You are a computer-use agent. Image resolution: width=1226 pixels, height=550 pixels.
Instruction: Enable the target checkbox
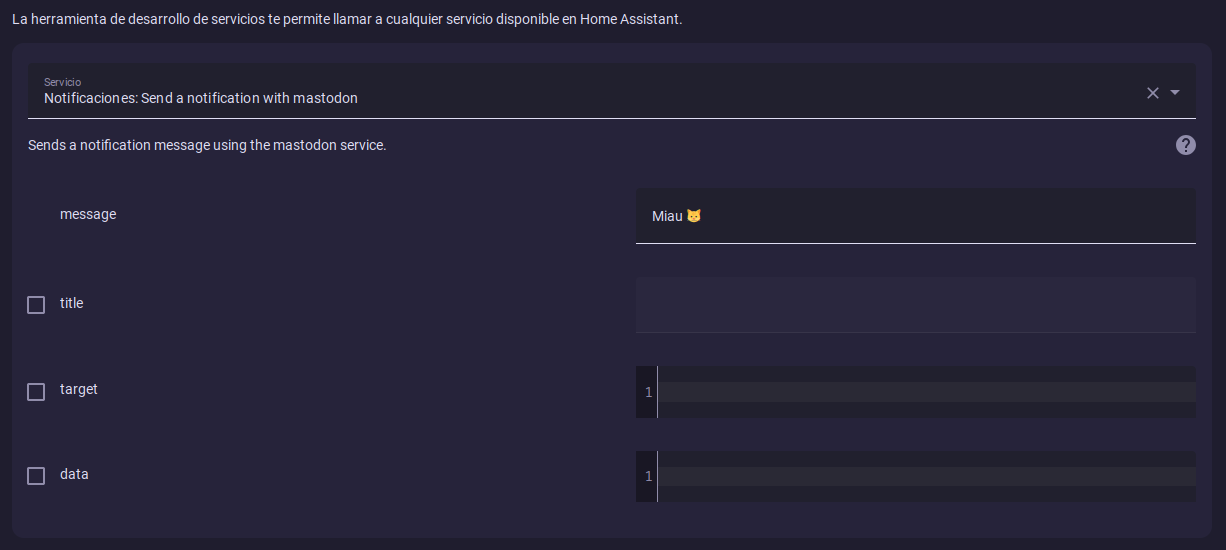pyautogui.click(x=36, y=392)
